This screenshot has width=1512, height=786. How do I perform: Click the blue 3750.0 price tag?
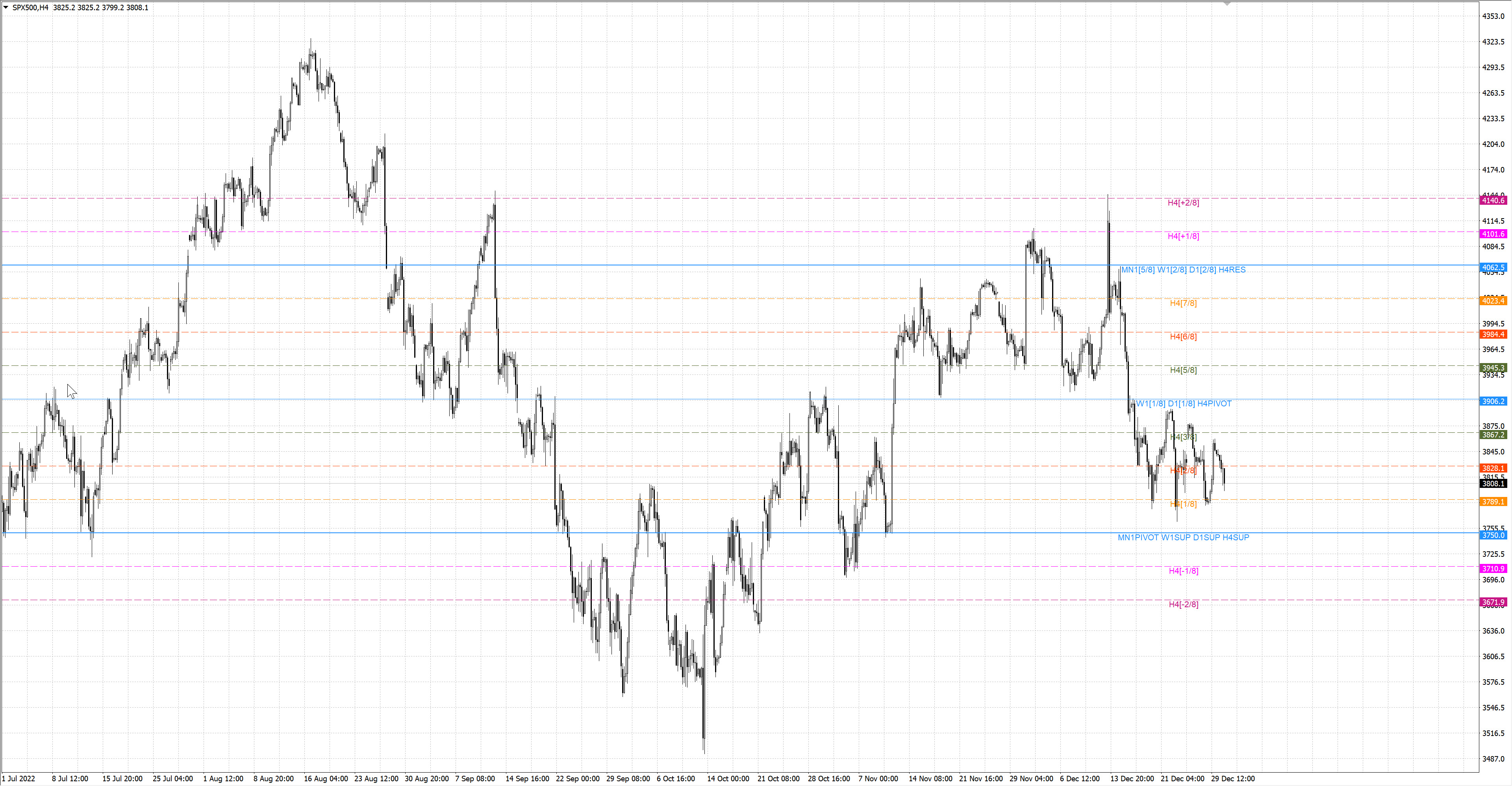pyautogui.click(x=1493, y=535)
